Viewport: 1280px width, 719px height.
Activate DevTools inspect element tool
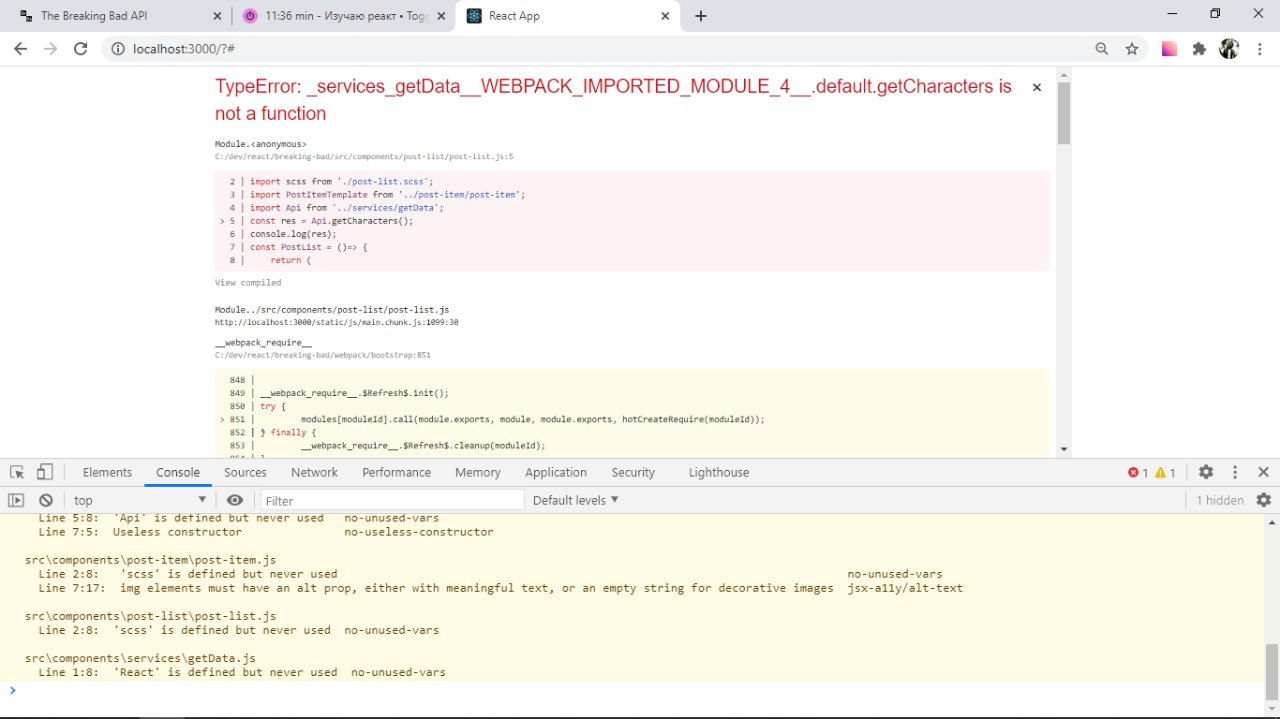(17, 472)
